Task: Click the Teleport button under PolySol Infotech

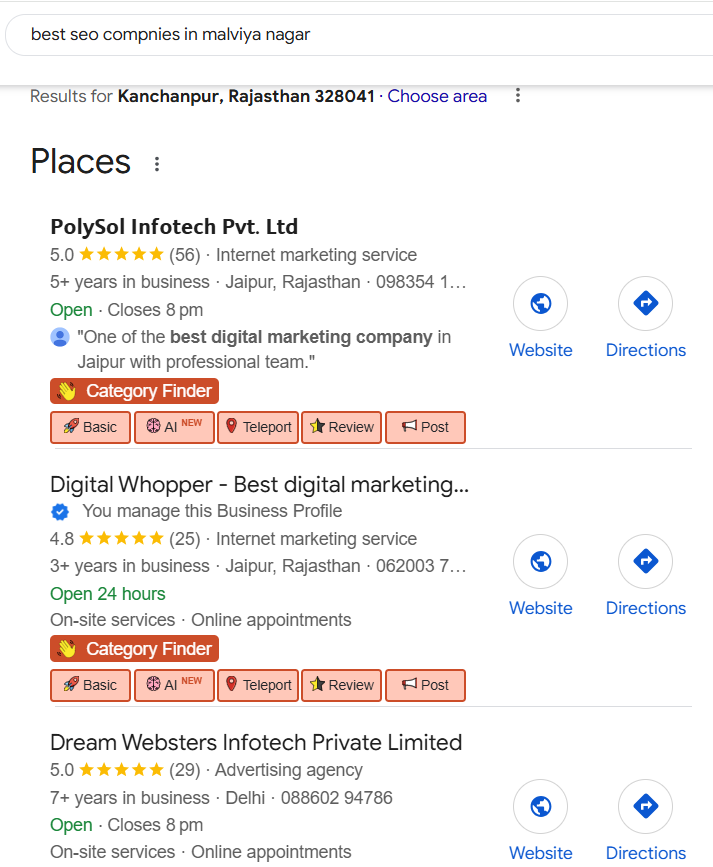Action: coord(258,427)
